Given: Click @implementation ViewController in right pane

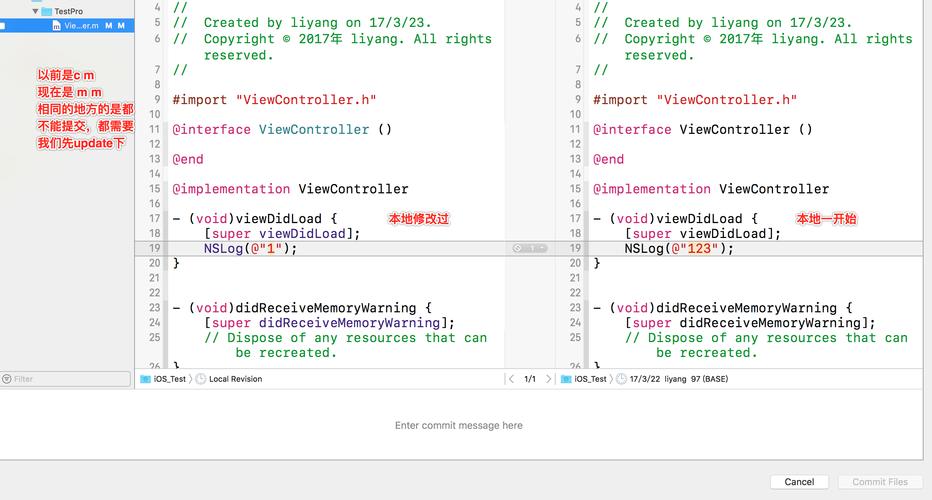Looking at the screenshot, I should point(711,189).
